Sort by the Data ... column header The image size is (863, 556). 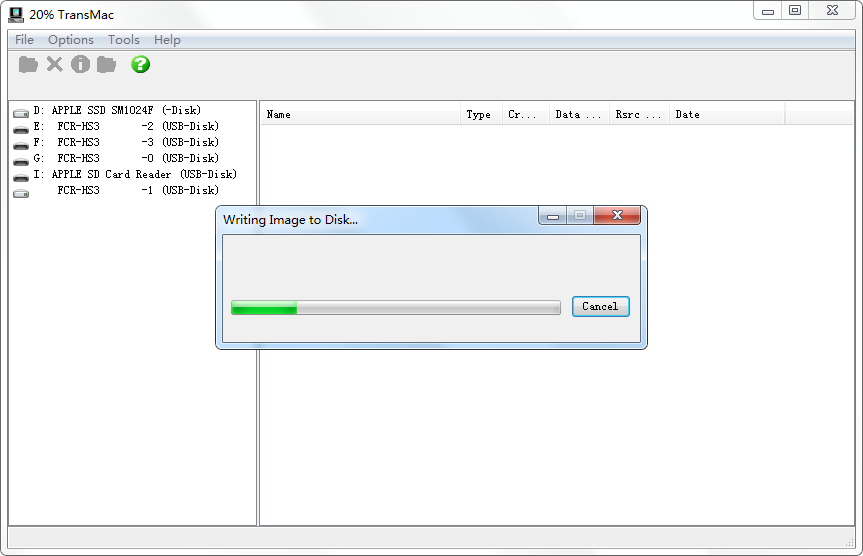point(579,115)
